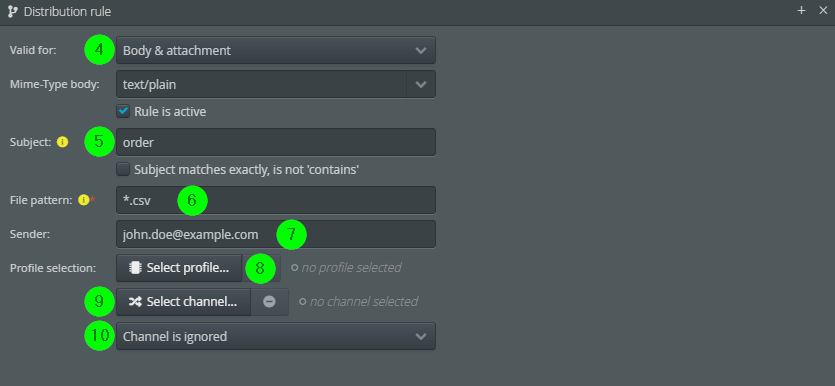Click the chip icon on Select profile
Viewport: 835px width, 386px height.
coord(135,268)
